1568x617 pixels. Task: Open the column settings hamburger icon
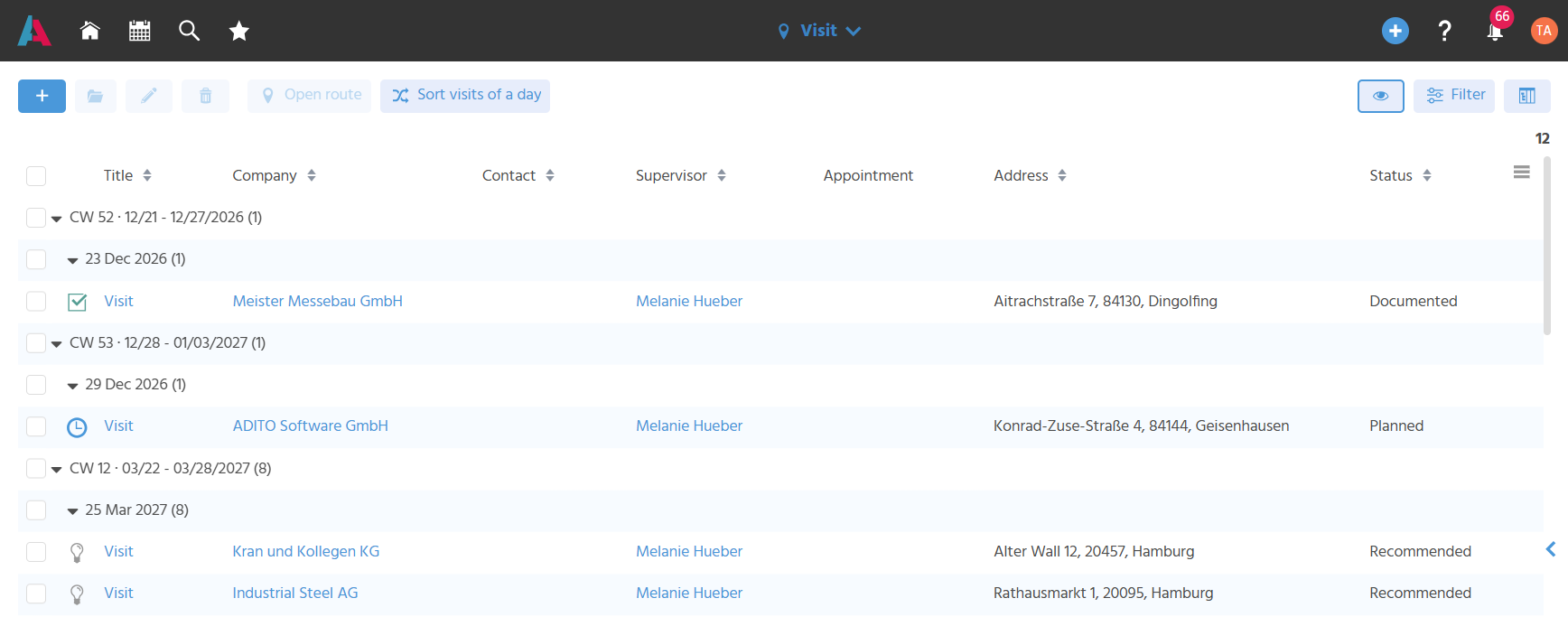1522,173
